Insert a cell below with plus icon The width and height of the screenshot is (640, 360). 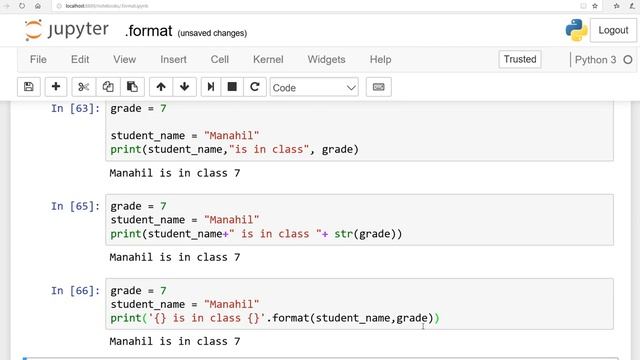[x=56, y=87]
